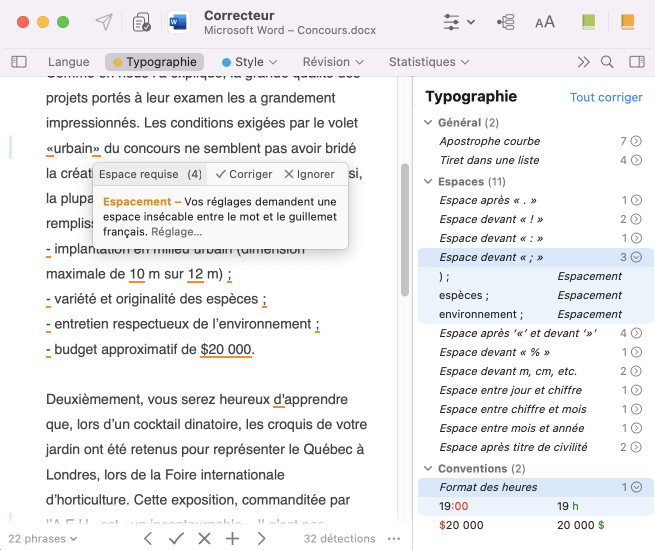655x550 pixels.
Task: Open the Statistiques tab
Action: (x=428, y=62)
